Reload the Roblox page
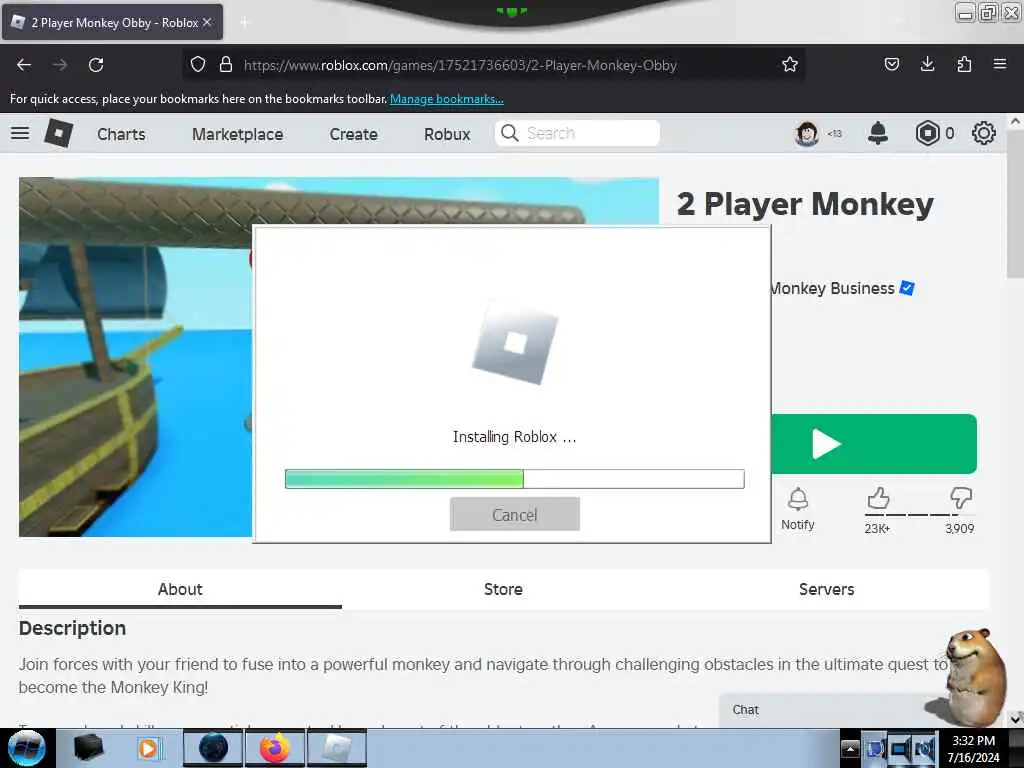The height and width of the screenshot is (768, 1024). [x=96, y=65]
